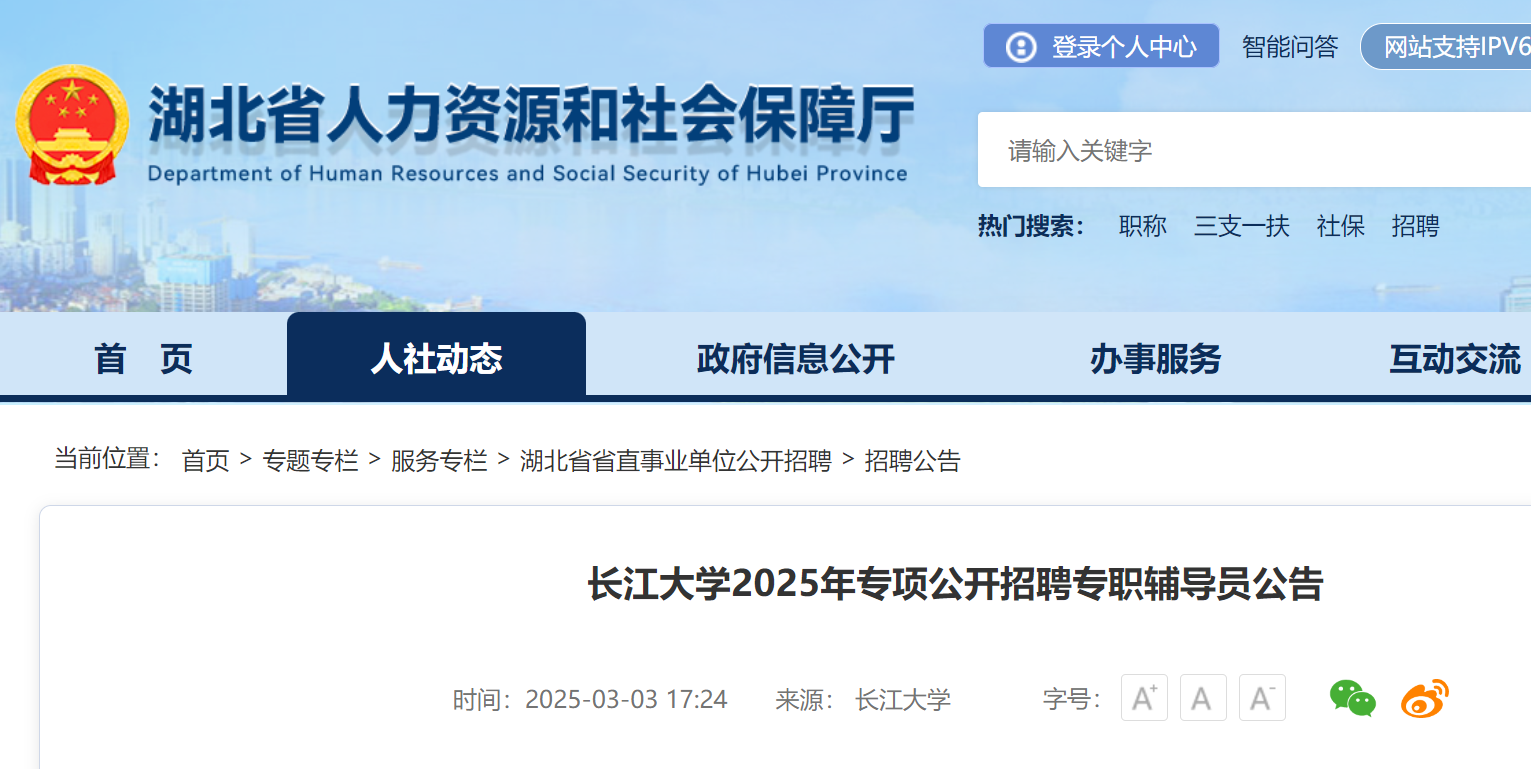The height and width of the screenshot is (769, 1531).
Task: Go to 首页 navigation tab
Action: 143,358
